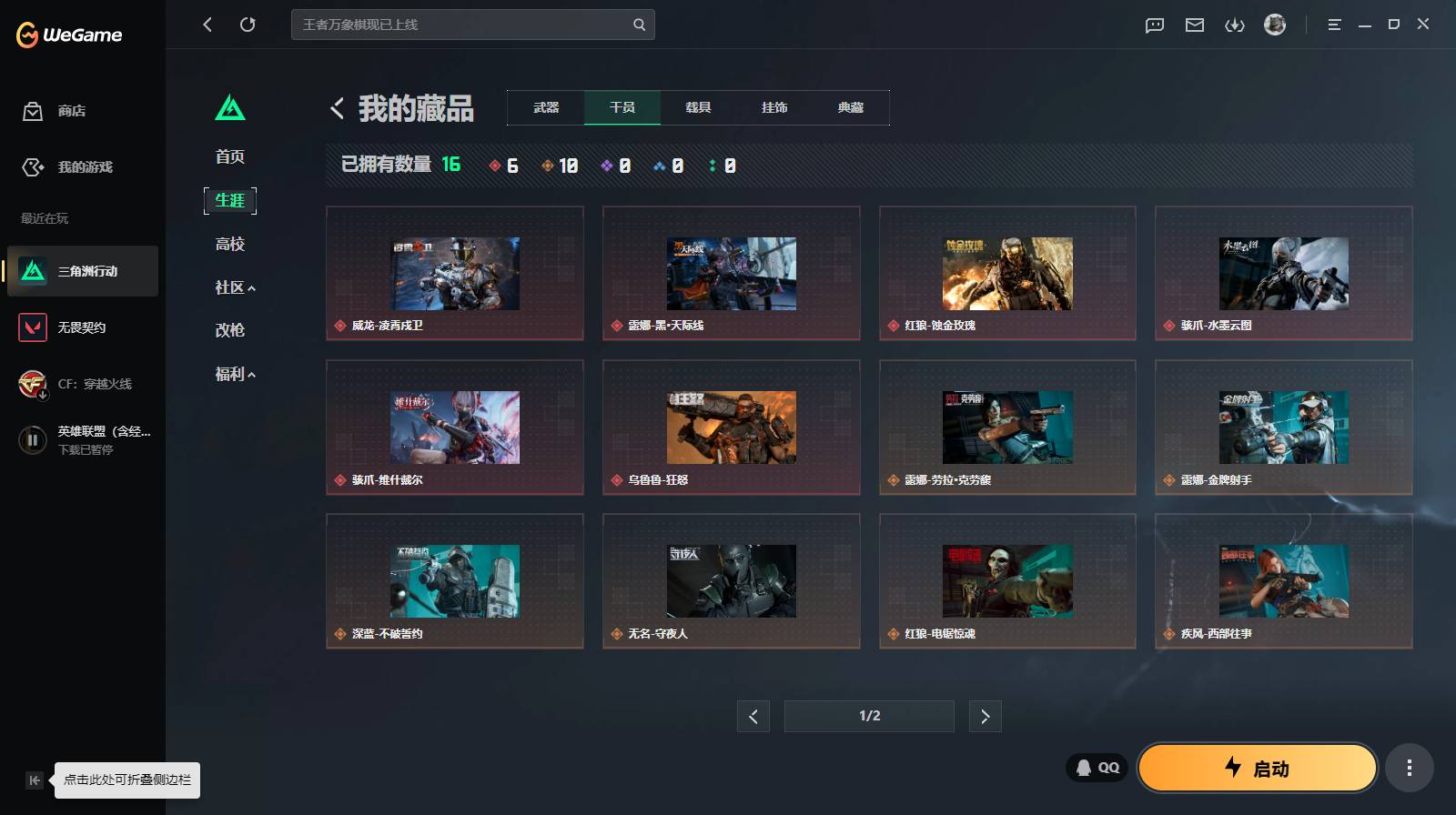The height and width of the screenshot is (815, 1456).
Task: Click the WeGame logo
Action: 69,35
